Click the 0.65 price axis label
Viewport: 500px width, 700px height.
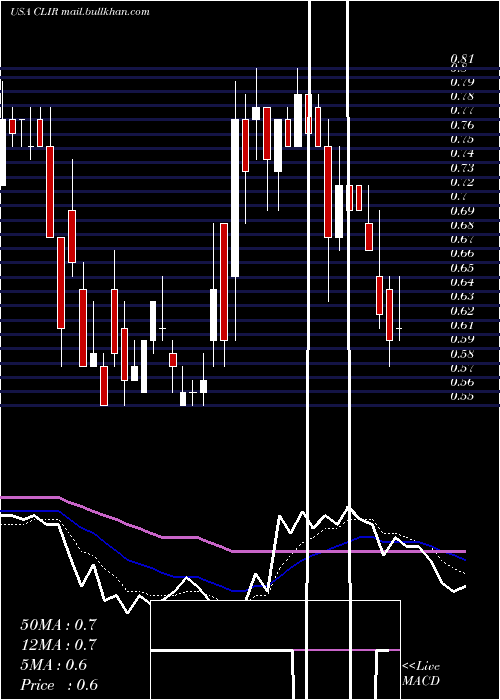coord(462,268)
